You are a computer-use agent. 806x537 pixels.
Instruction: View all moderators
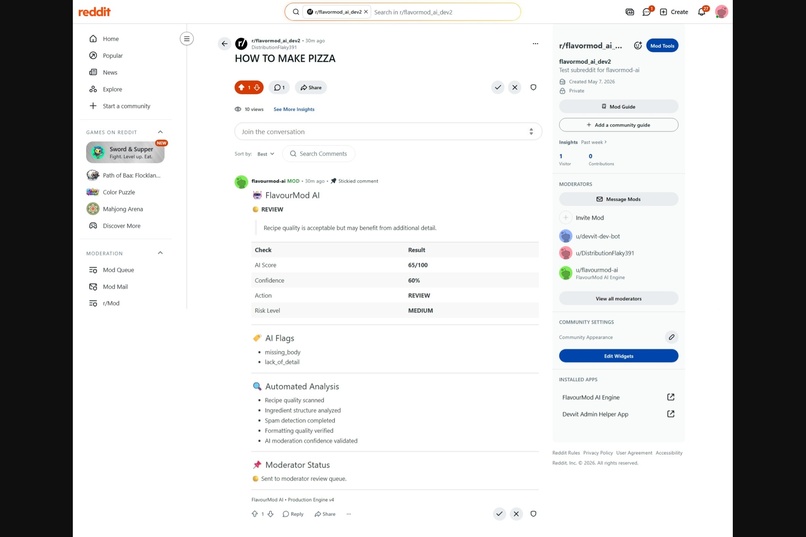point(618,299)
